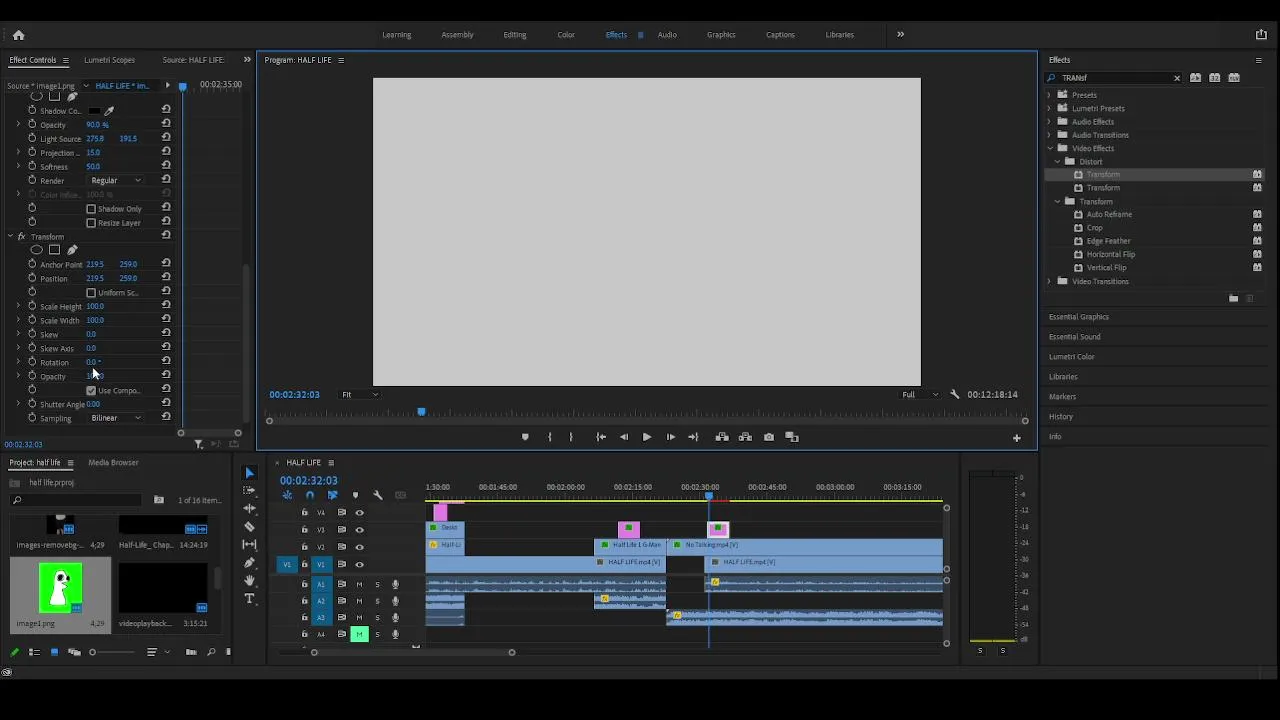Click the Quick Export share icon
Screen dimensions: 1280x720
coord(1261,35)
